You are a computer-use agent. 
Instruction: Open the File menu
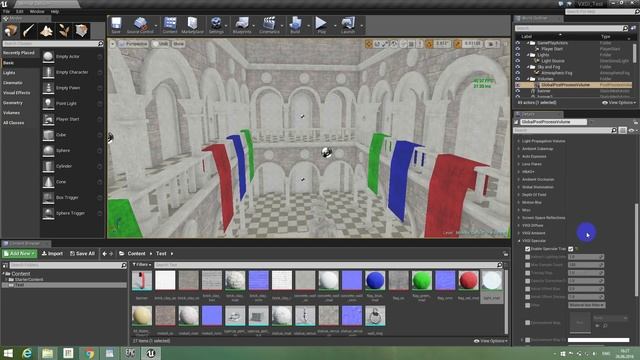pyautogui.click(x=6, y=11)
